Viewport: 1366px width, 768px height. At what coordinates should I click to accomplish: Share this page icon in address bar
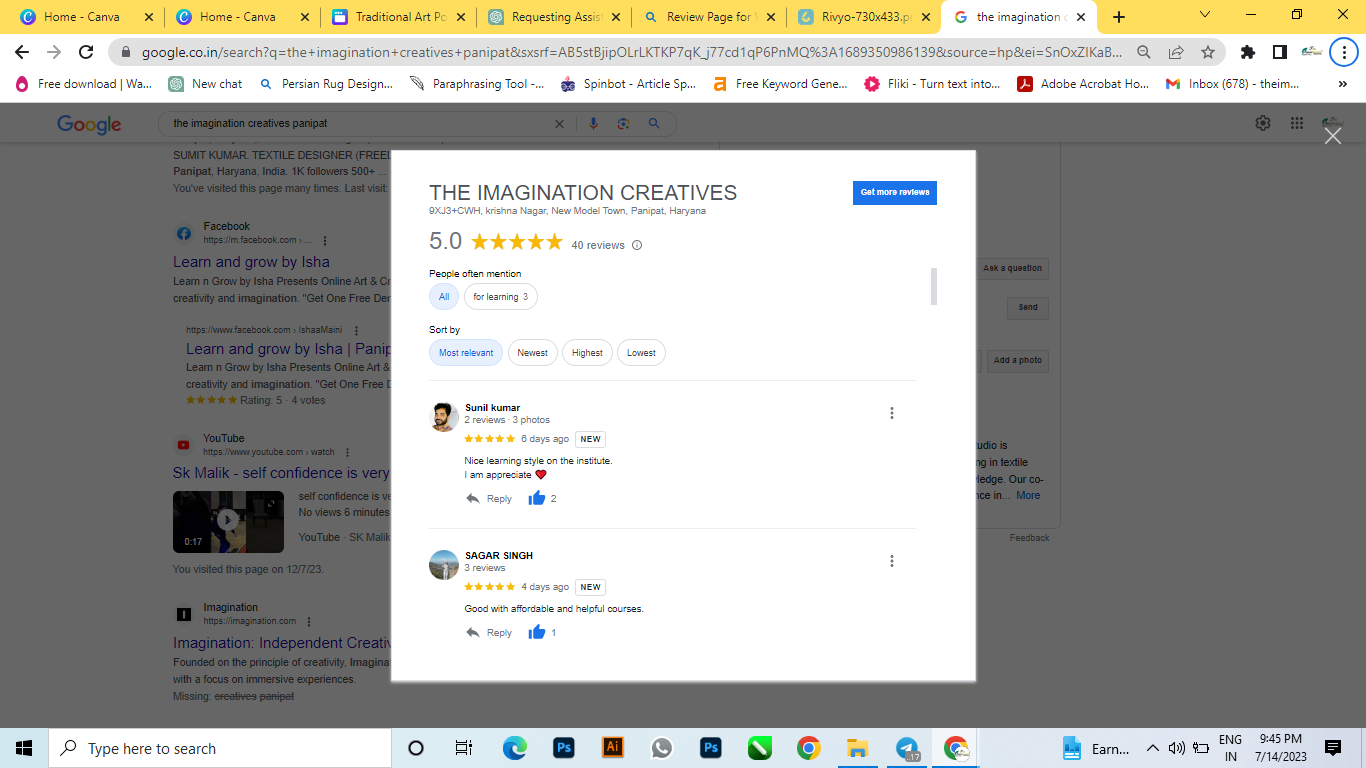coord(1176,52)
